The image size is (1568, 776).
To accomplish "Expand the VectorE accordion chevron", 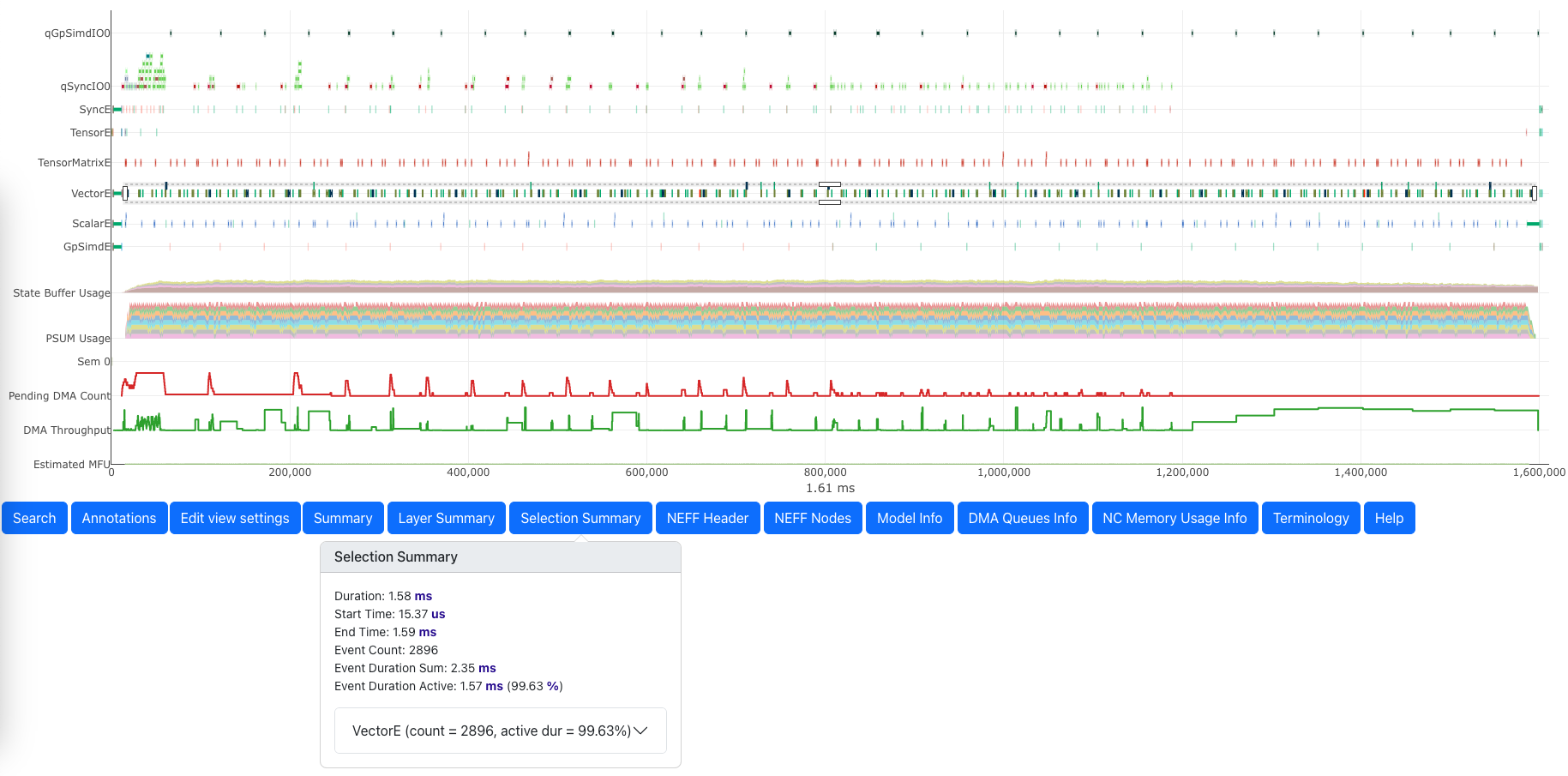I will pyautogui.click(x=640, y=731).
